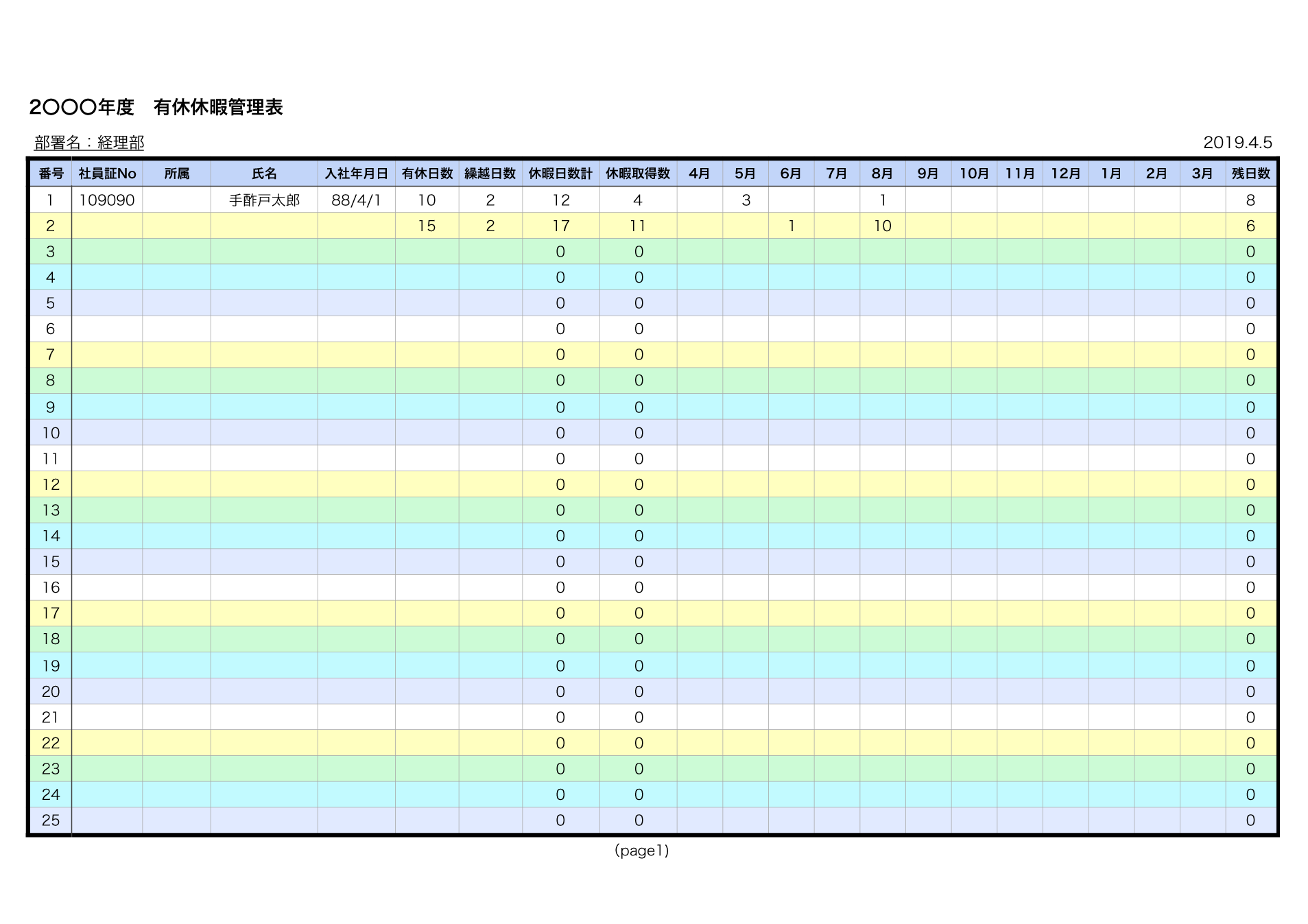The image size is (1308, 924).
Task: Select the 3月 column header
Action: [1202, 174]
